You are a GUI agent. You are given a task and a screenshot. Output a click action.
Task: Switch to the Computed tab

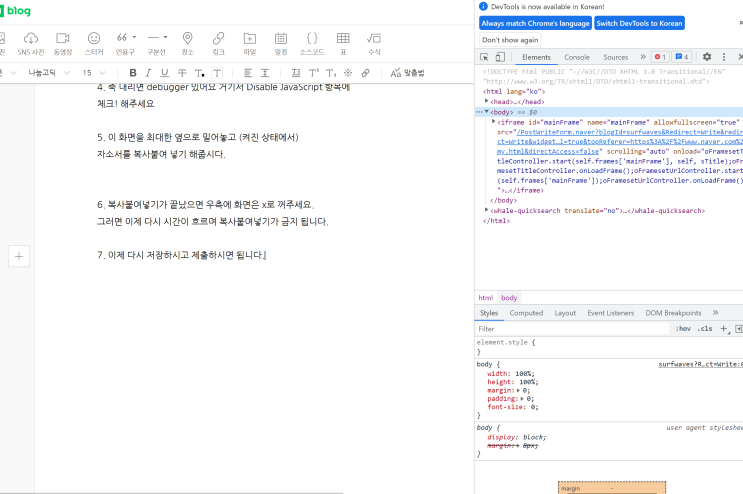pyautogui.click(x=526, y=313)
